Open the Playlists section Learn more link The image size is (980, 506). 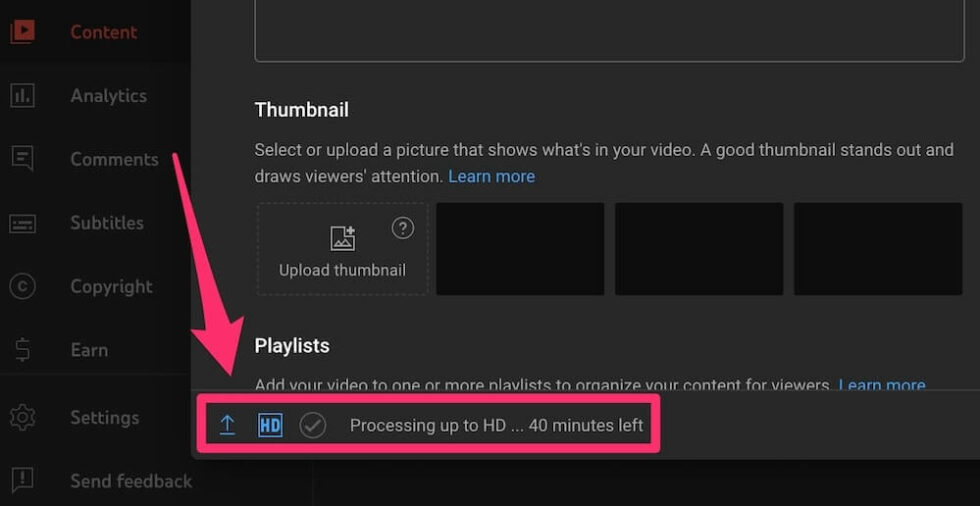click(882, 385)
